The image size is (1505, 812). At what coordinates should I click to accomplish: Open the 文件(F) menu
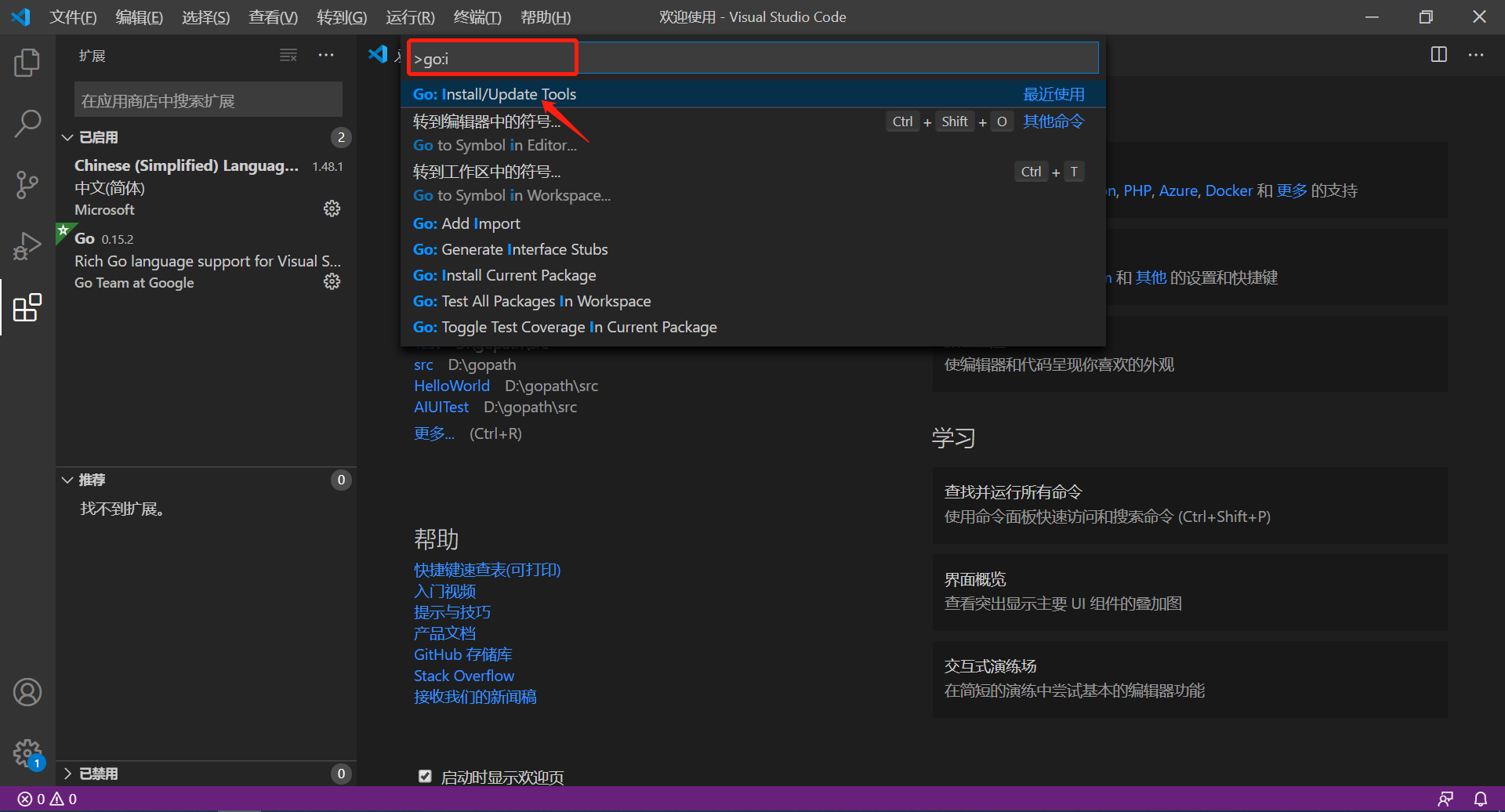pos(73,17)
